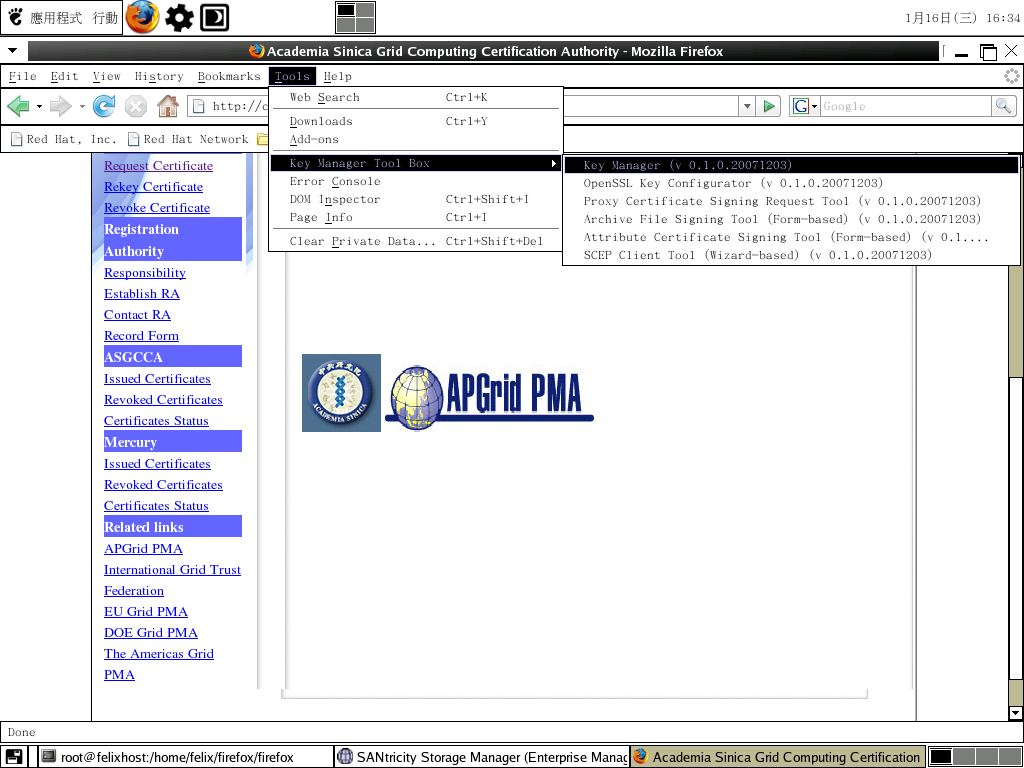Close the open Tools menu
The height and width of the screenshot is (768, 1024).
292,76
